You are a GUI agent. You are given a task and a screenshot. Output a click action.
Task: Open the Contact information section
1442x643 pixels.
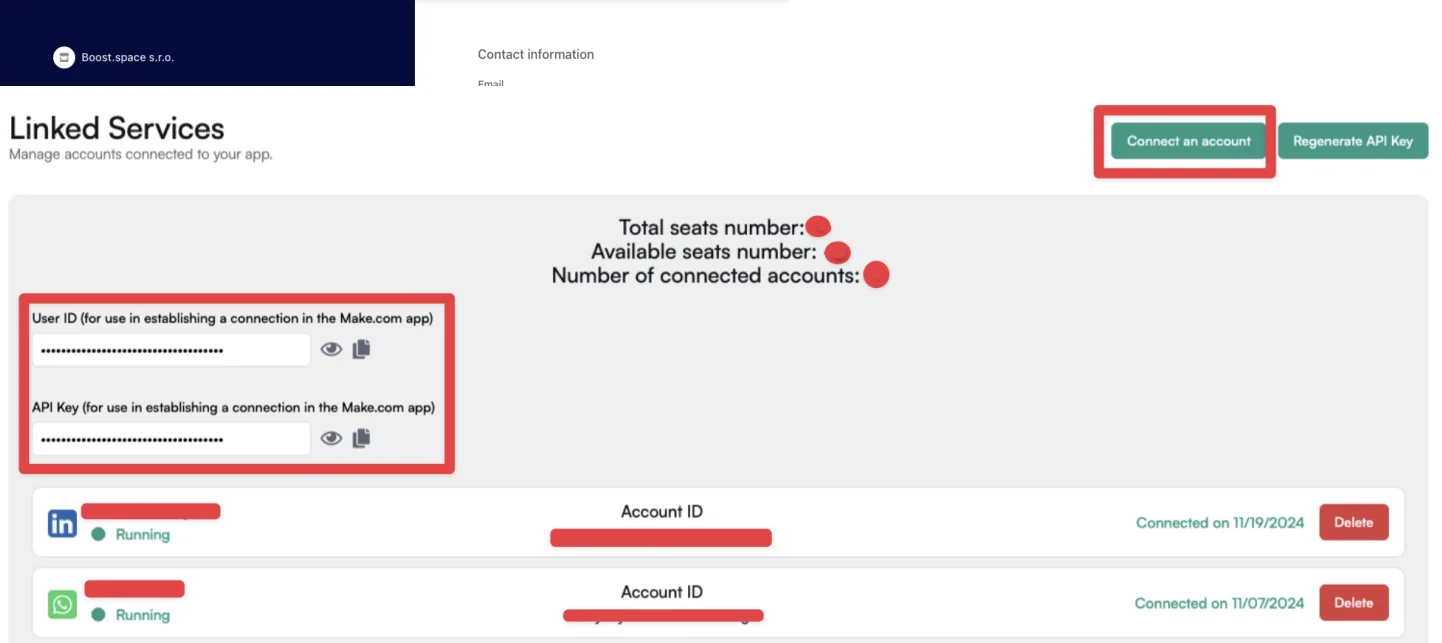point(536,54)
